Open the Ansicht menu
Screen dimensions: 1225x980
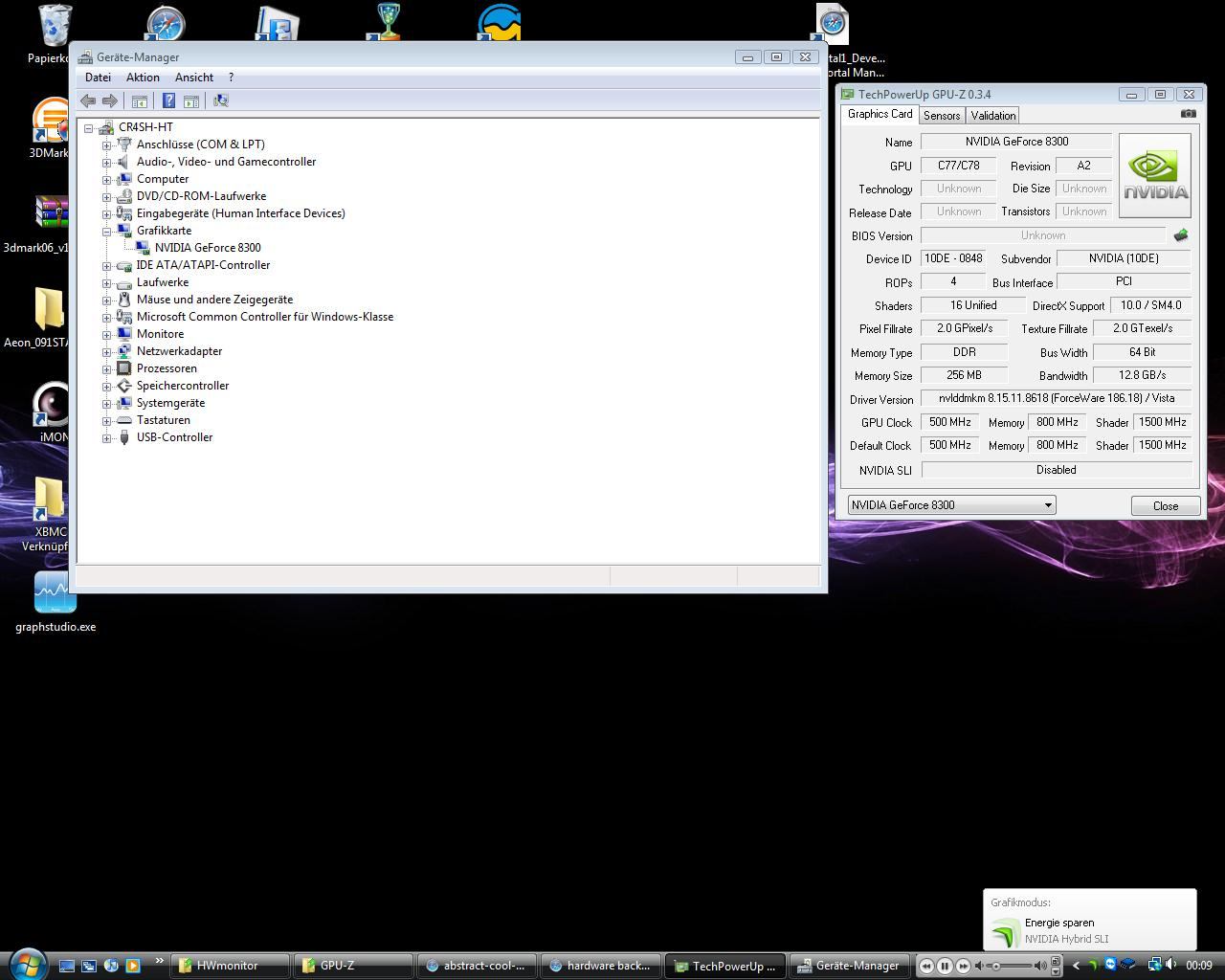pyautogui.click(x=194, y=78)
